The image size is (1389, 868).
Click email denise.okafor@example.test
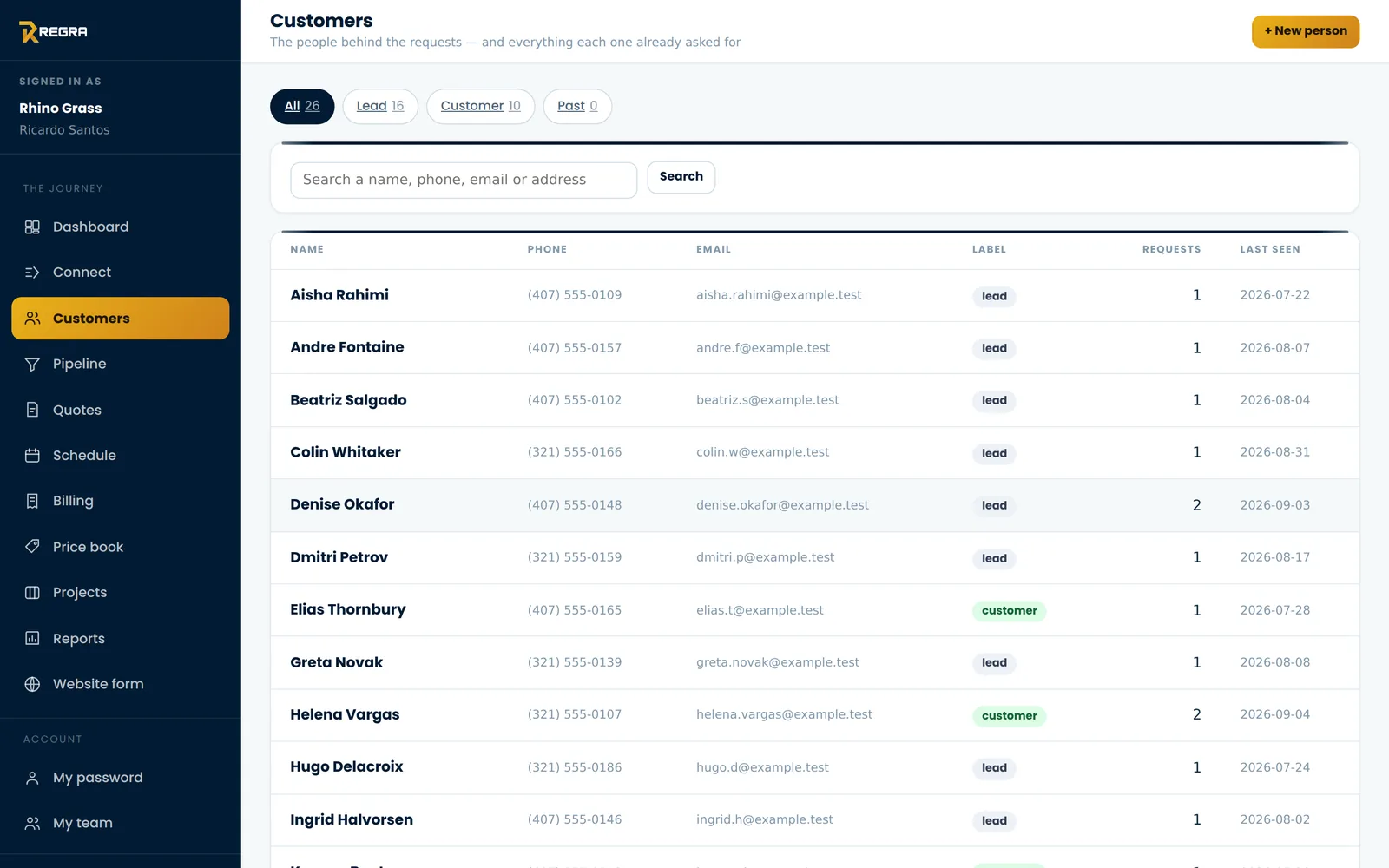pyautogui.click(x=782, y=505)
